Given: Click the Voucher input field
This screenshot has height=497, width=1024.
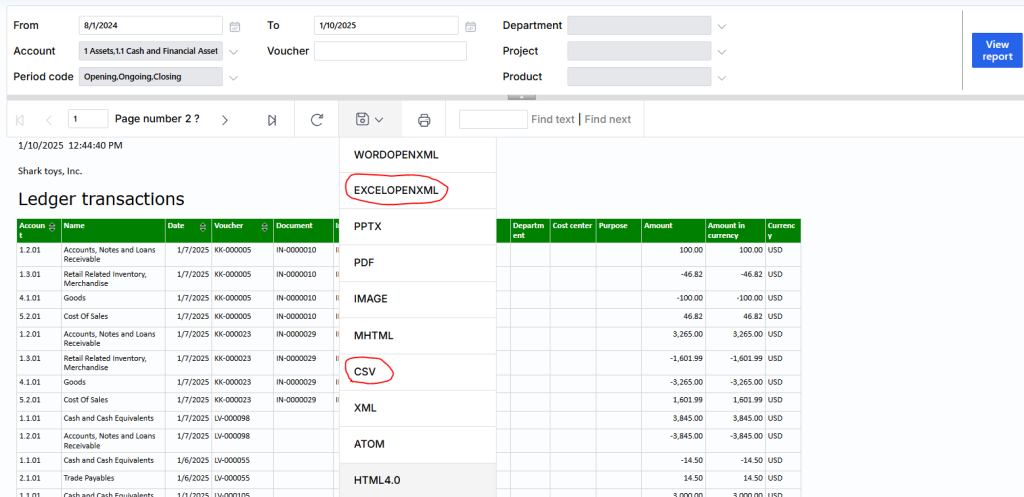Looking at the screenshot, I should tap(390, 51).
